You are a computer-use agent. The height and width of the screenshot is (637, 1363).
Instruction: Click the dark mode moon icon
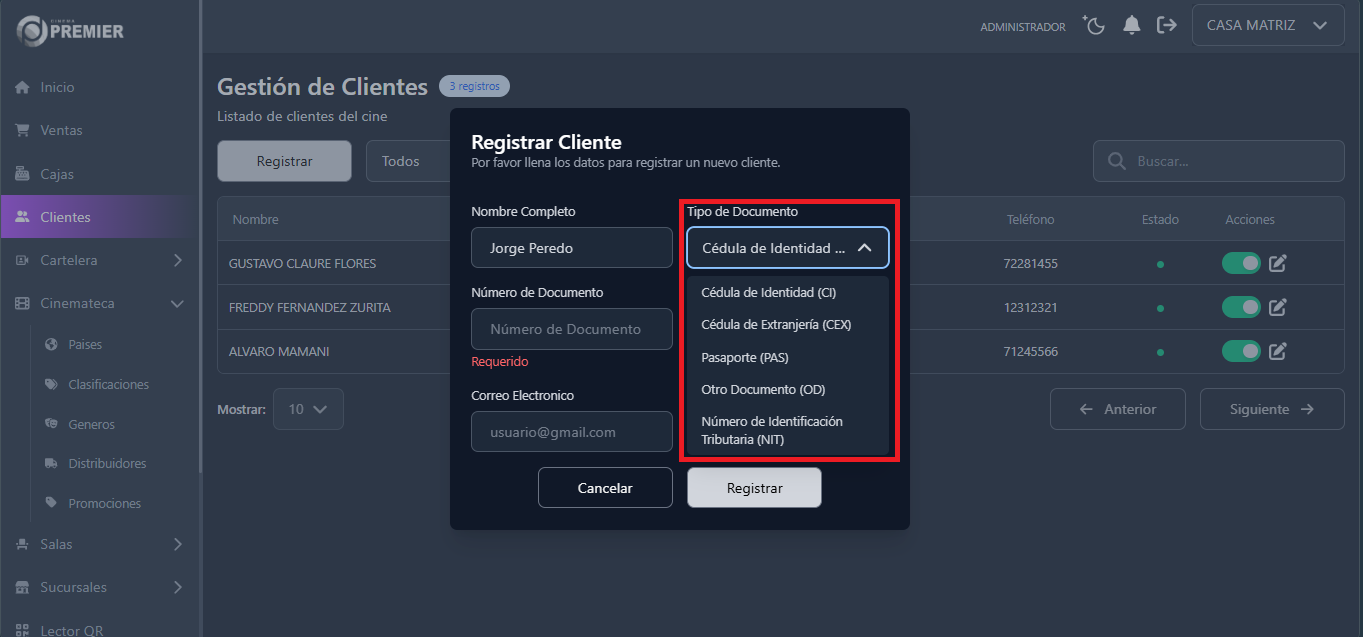click(1094, 25)
